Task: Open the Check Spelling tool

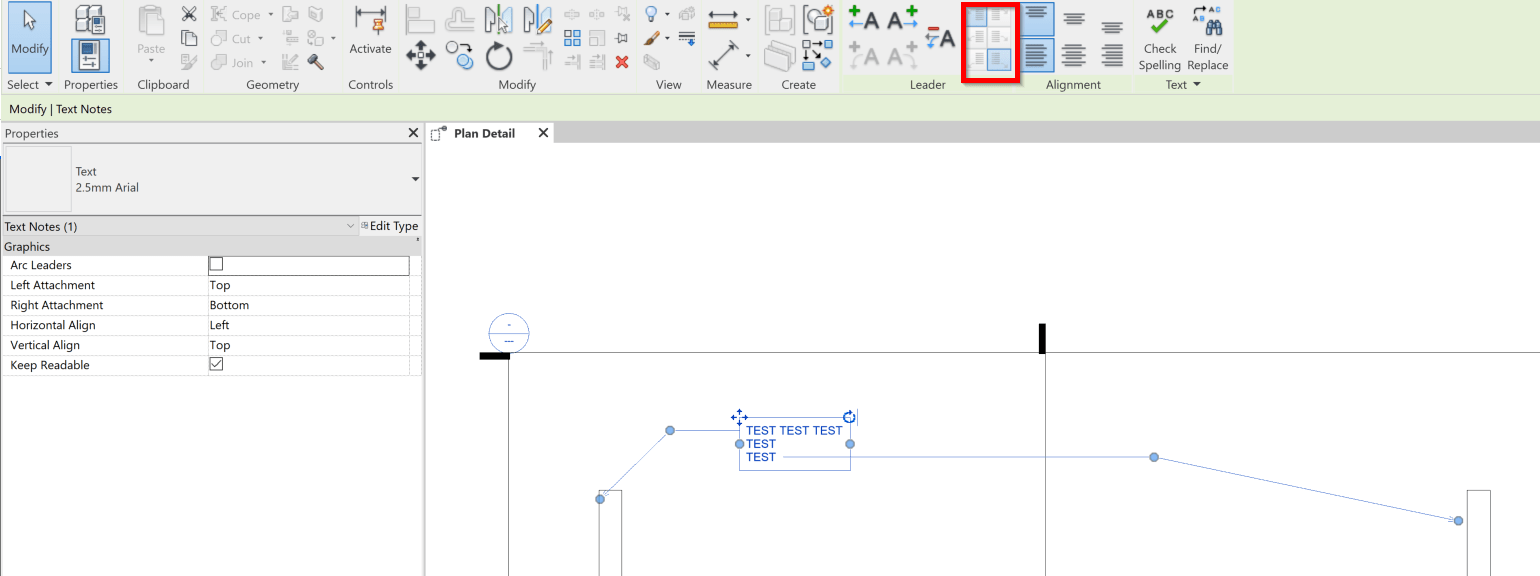Action: point(1159,40)
